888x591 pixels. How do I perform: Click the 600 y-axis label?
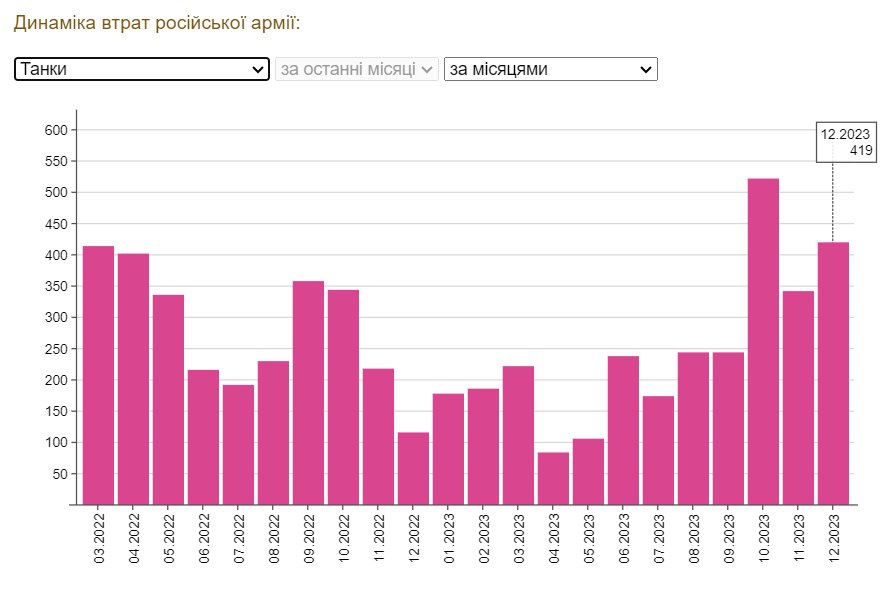55,130
